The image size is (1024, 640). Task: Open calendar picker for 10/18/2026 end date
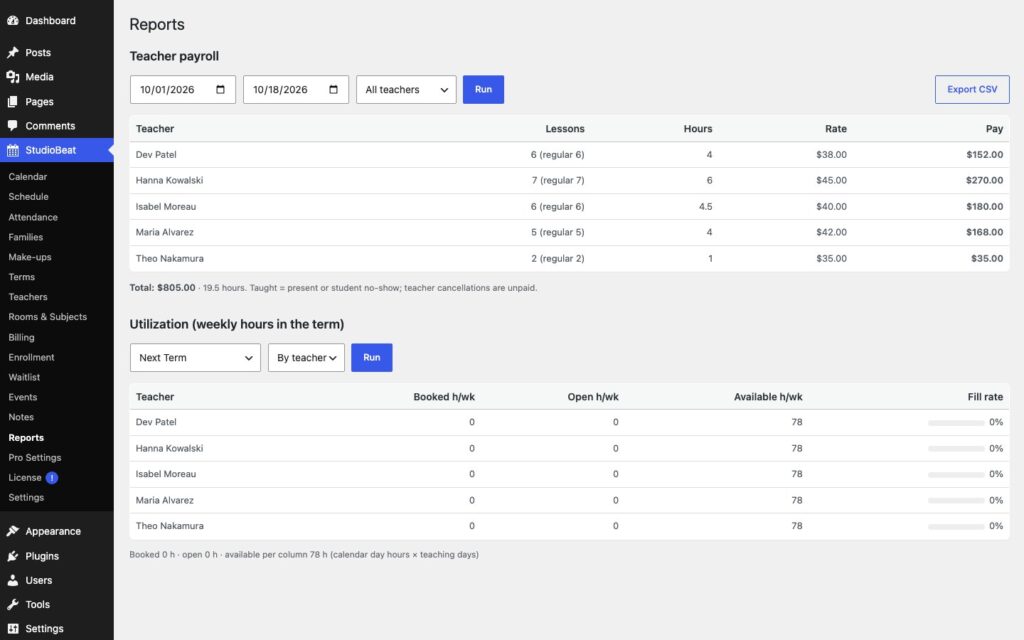[x=334, y=89]
